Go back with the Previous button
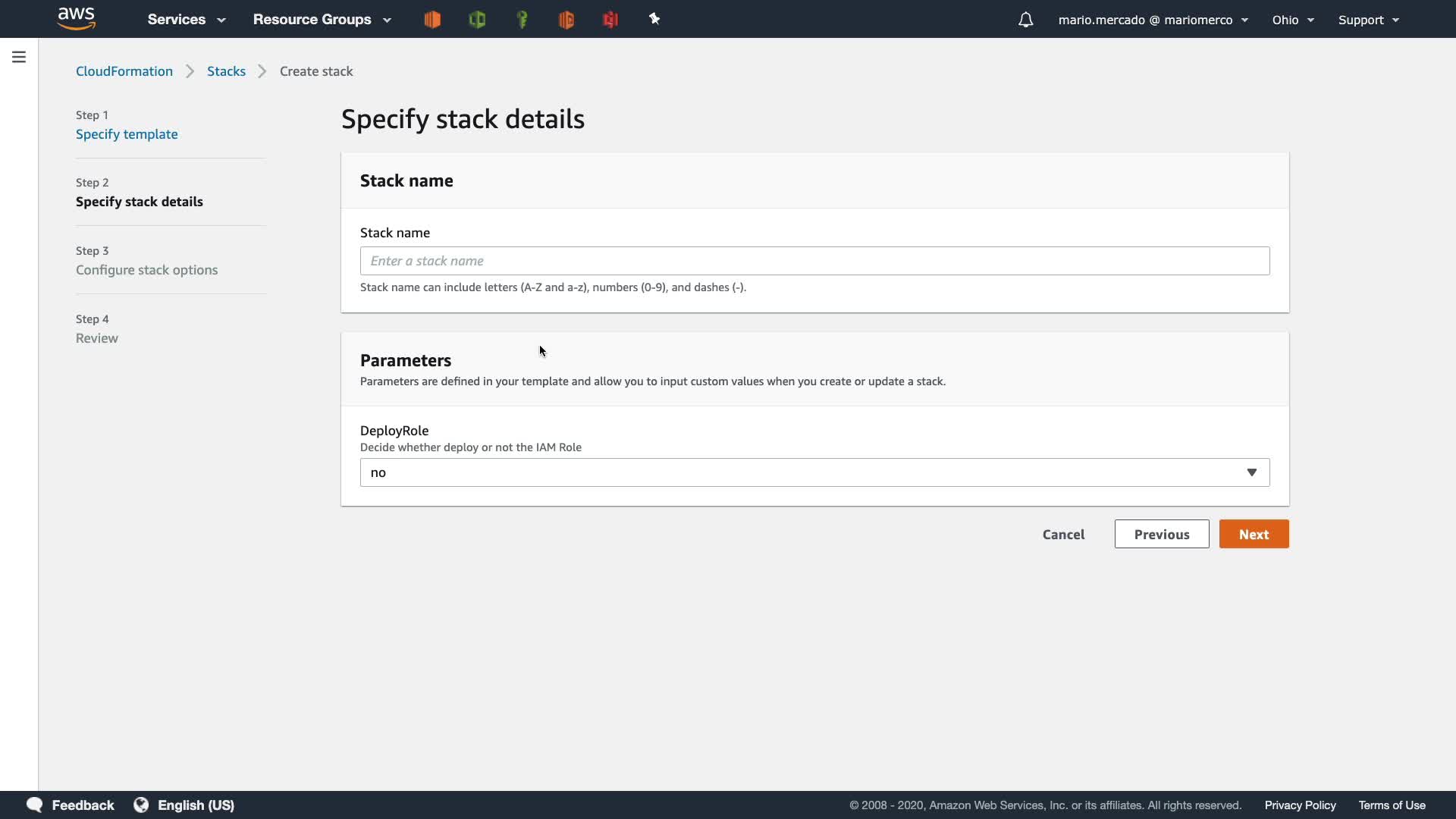Screen dimensions: 1456x819 (x=1161, y=534)
